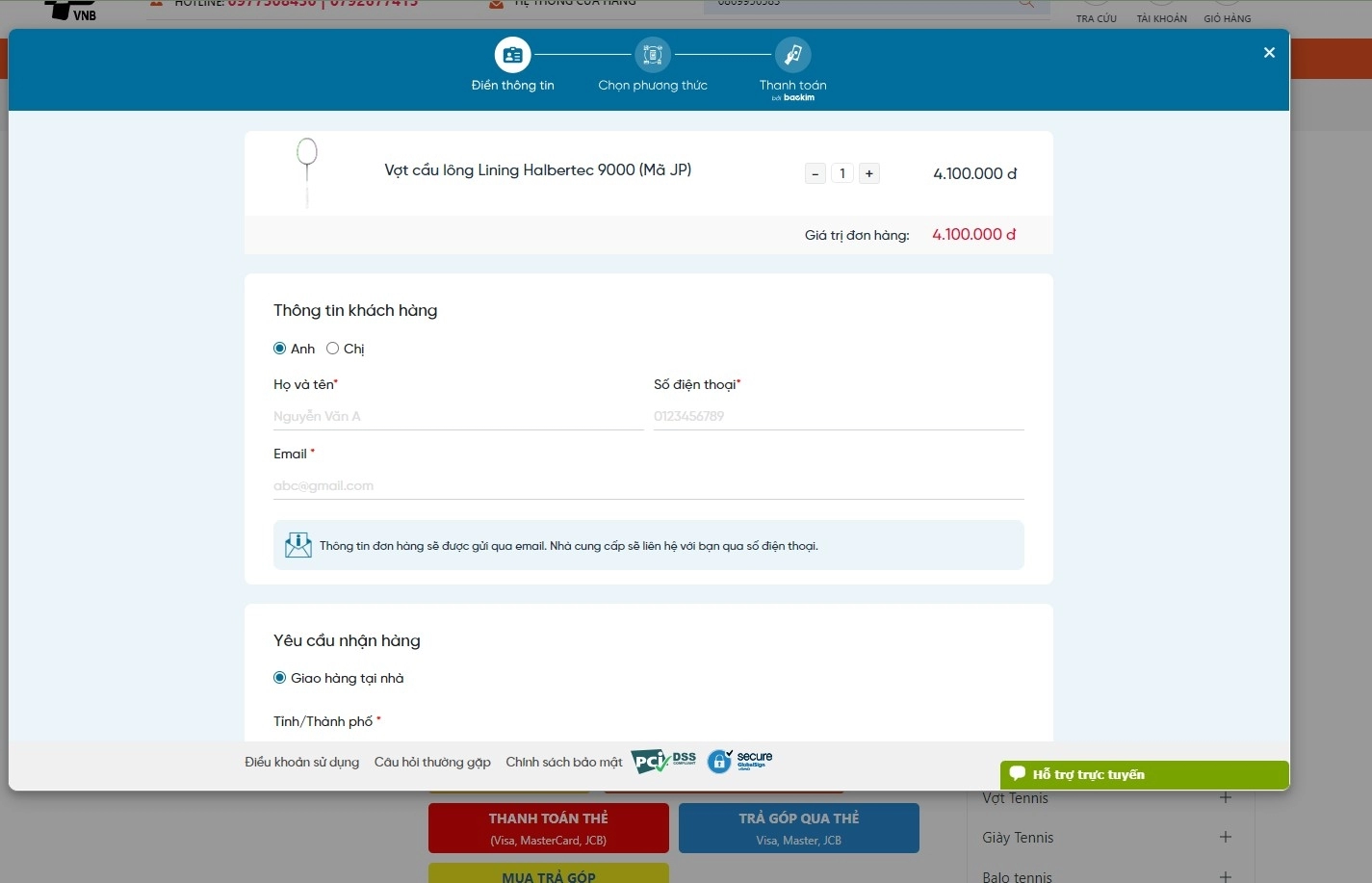Open the Giày Tennis category link
The width and height of the screenshot is (1372, 883).
pos(1018,838)
